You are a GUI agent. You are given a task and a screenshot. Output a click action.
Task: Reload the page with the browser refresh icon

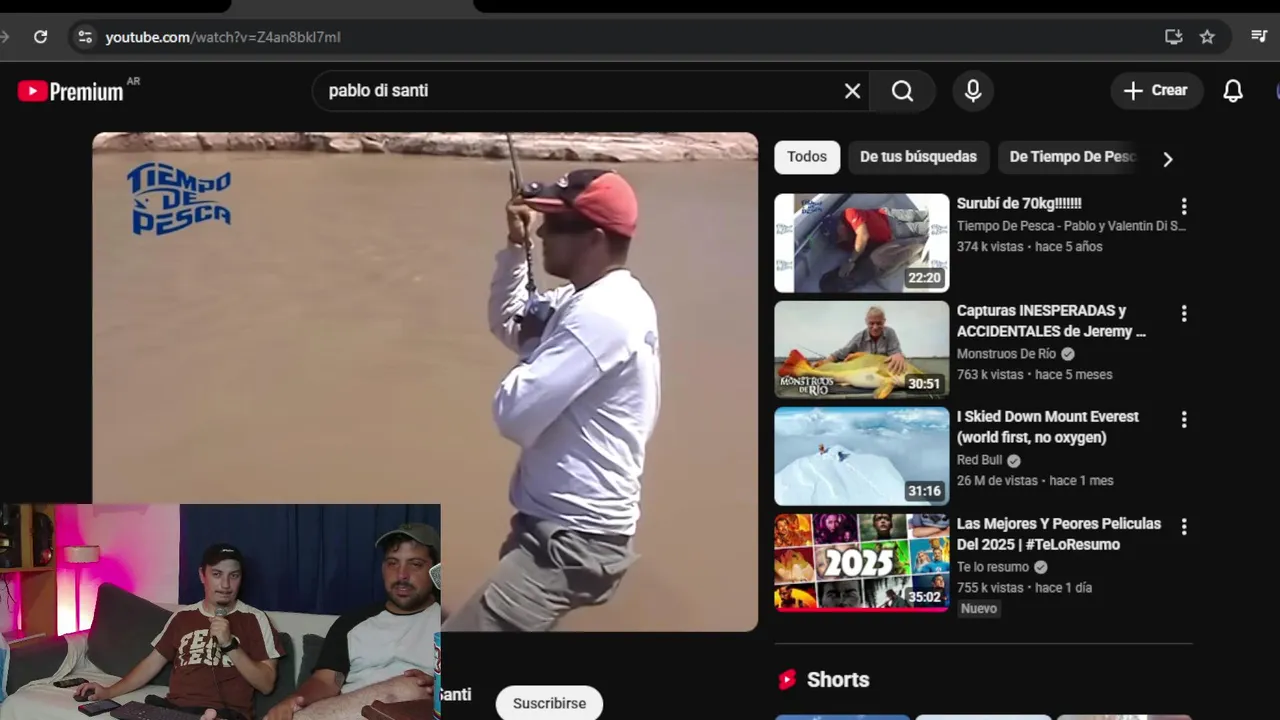point(40,37)
